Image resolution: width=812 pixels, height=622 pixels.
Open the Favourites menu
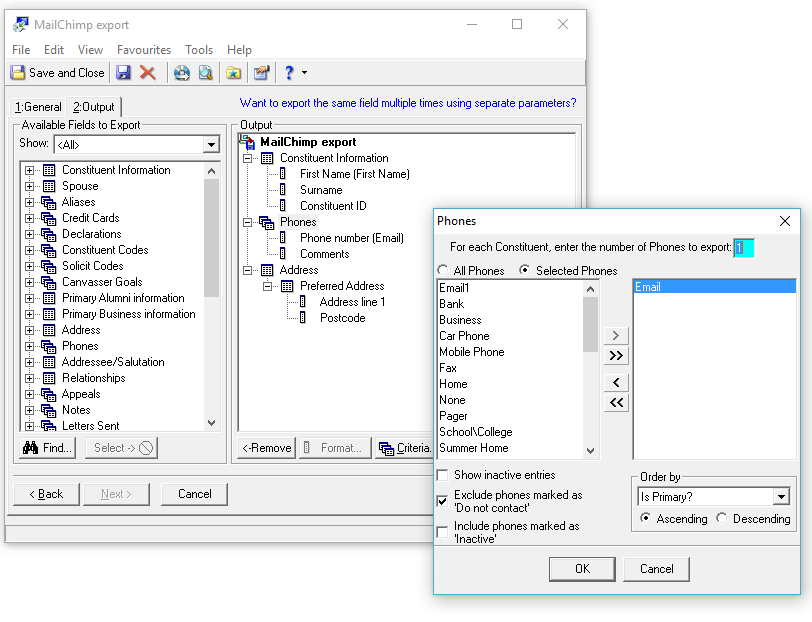pos(144,50)
